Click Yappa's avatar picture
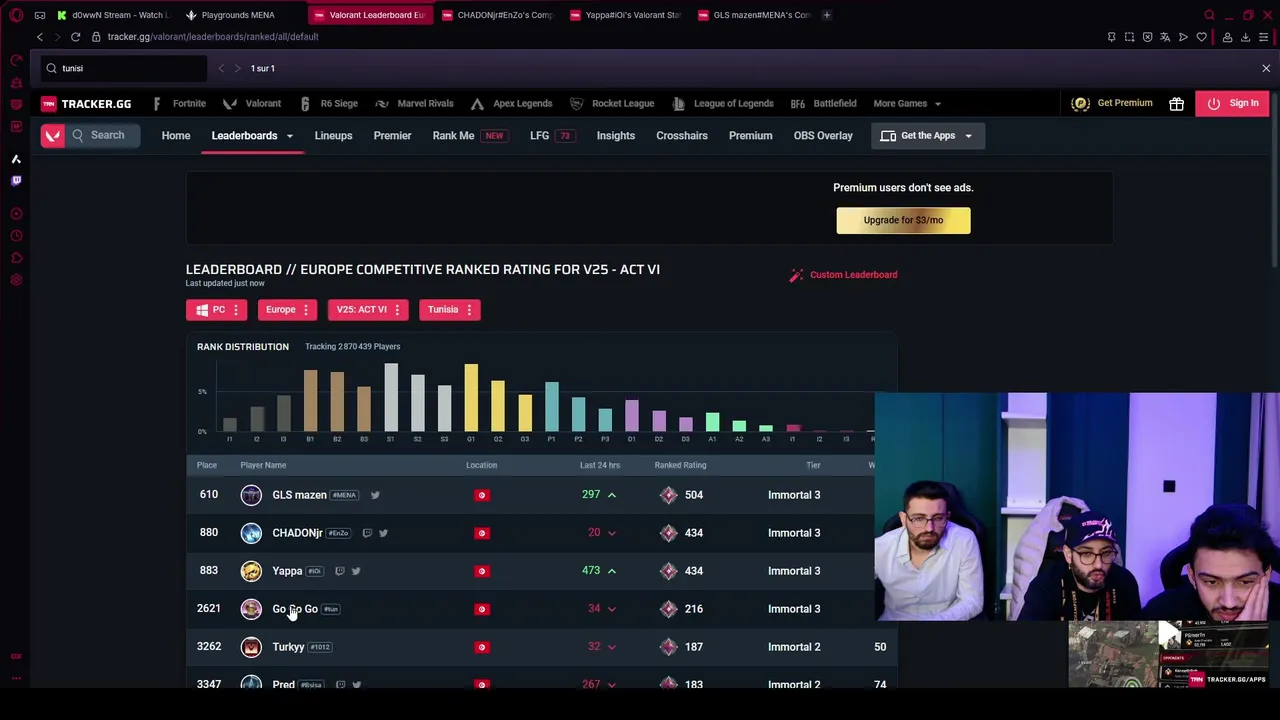This screenshot has width=1280, height=720. (x=251, y=571)
